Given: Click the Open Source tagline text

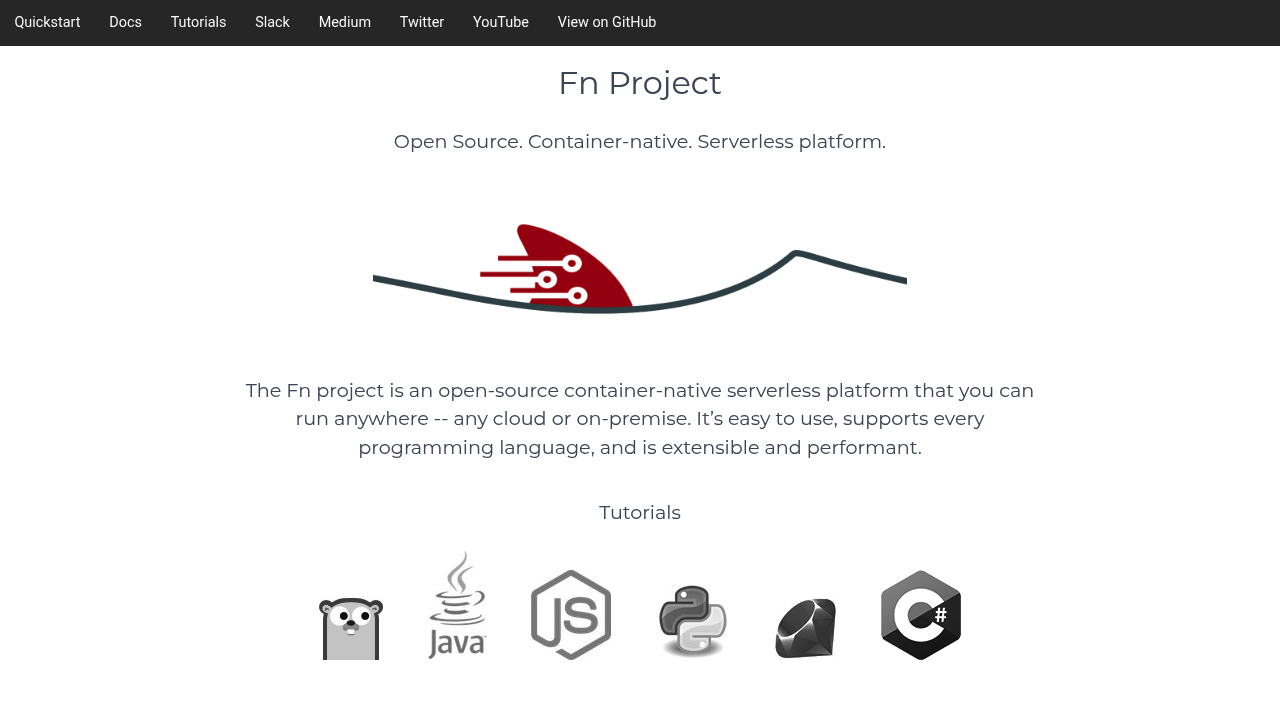Looking at the screenshot, I should tap(639, 142).
